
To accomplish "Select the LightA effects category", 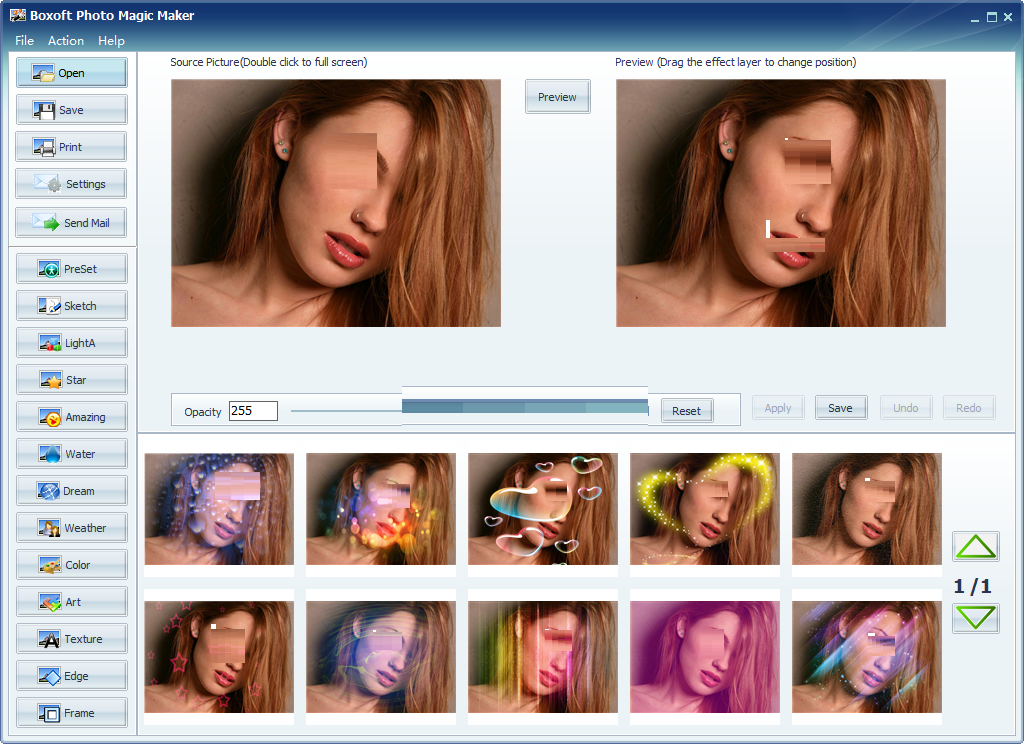I will tap(71, 342).
